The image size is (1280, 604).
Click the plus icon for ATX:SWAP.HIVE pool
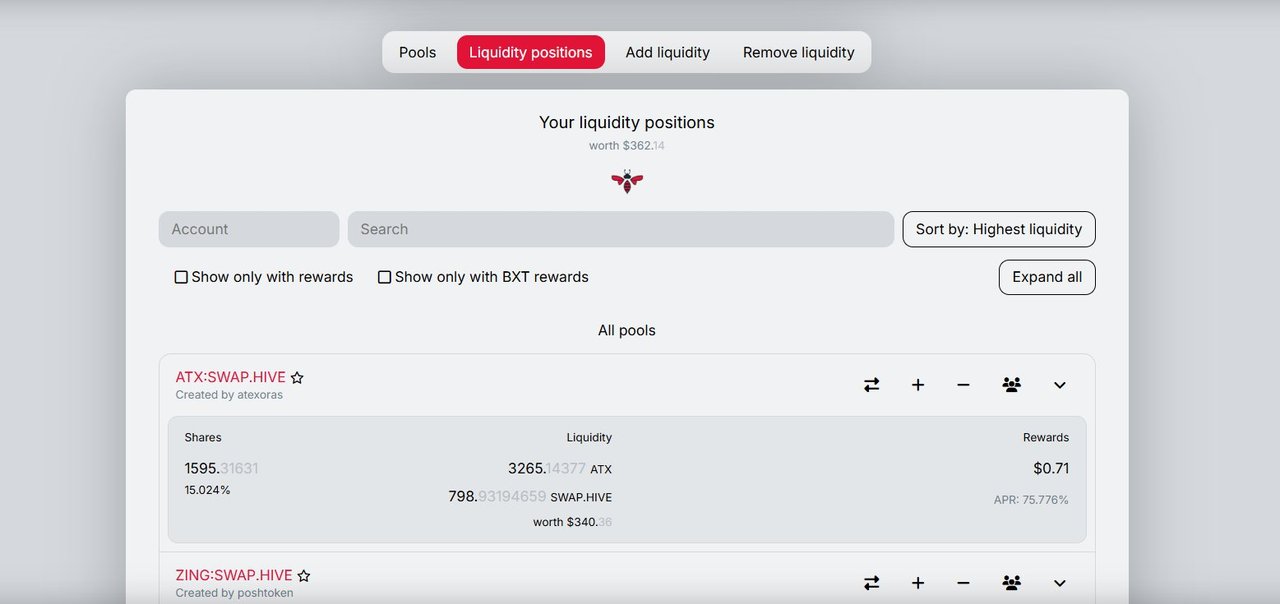pos(918,385)
